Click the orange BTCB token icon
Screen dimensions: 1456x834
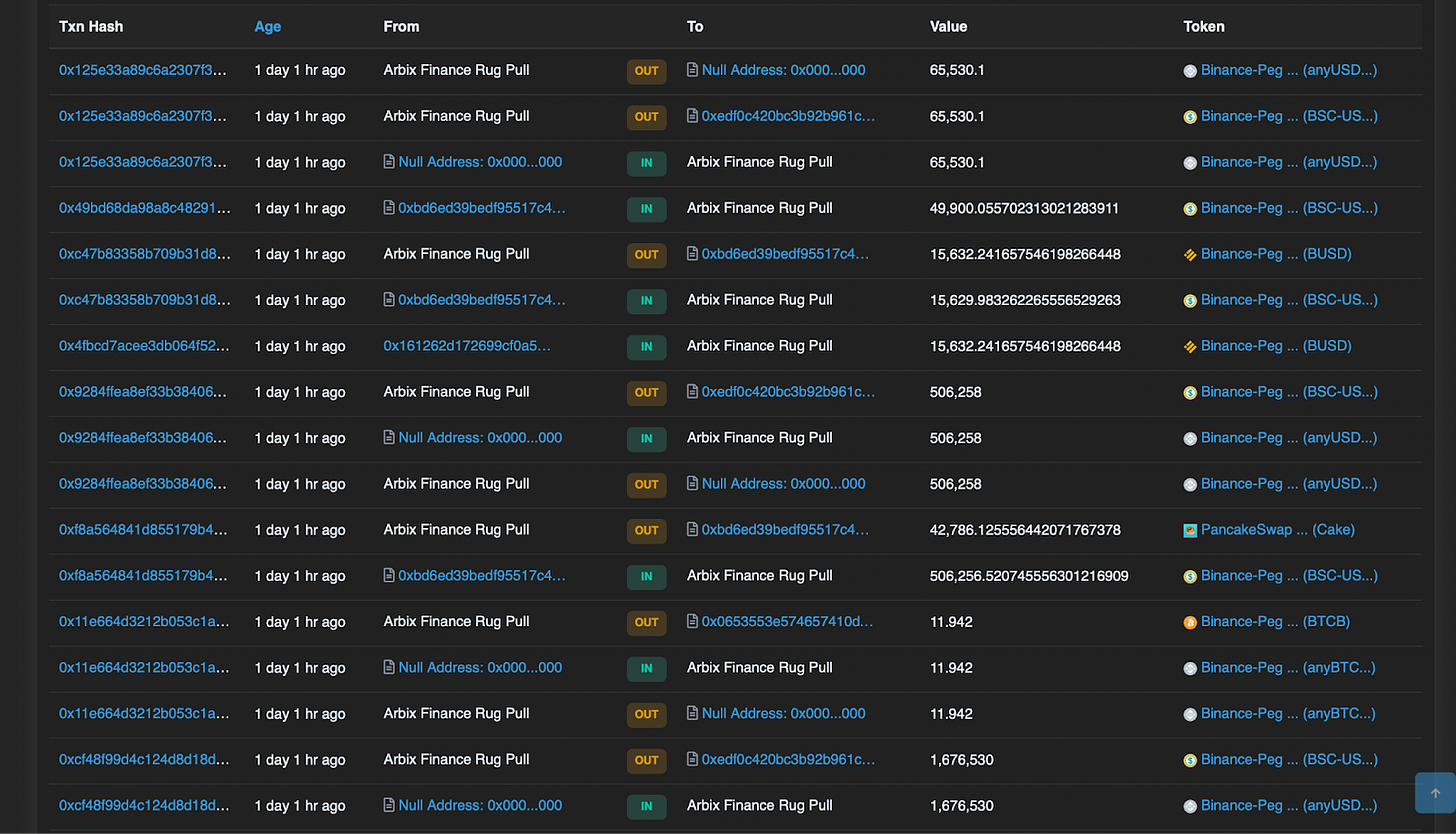click(x=1190, y=622)
